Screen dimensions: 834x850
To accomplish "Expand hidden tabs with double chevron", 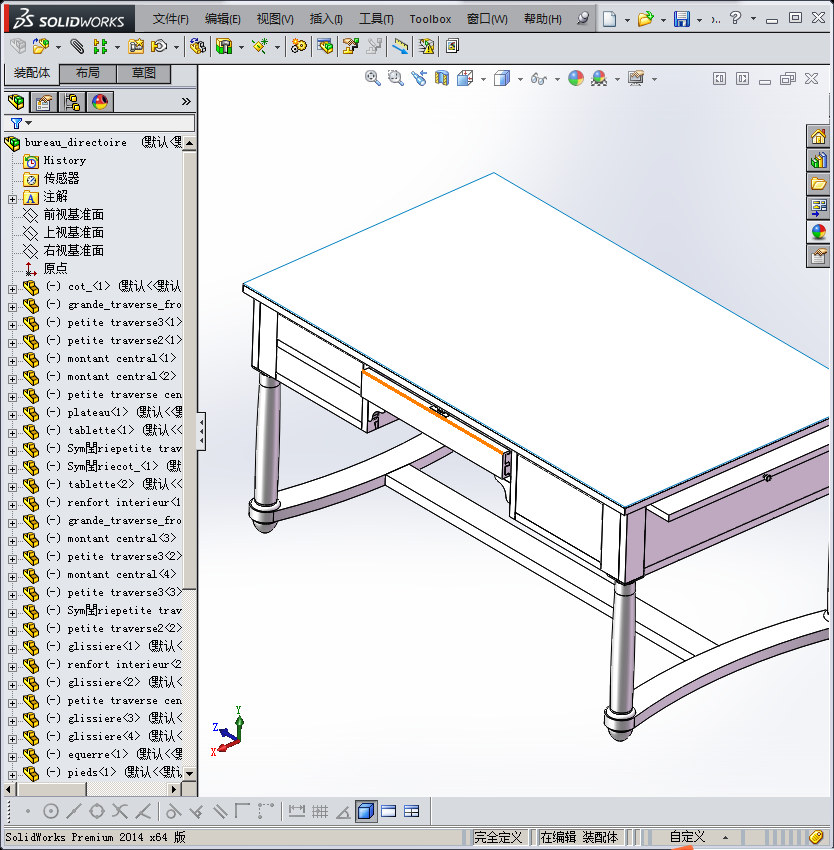I will pos(186,101).
